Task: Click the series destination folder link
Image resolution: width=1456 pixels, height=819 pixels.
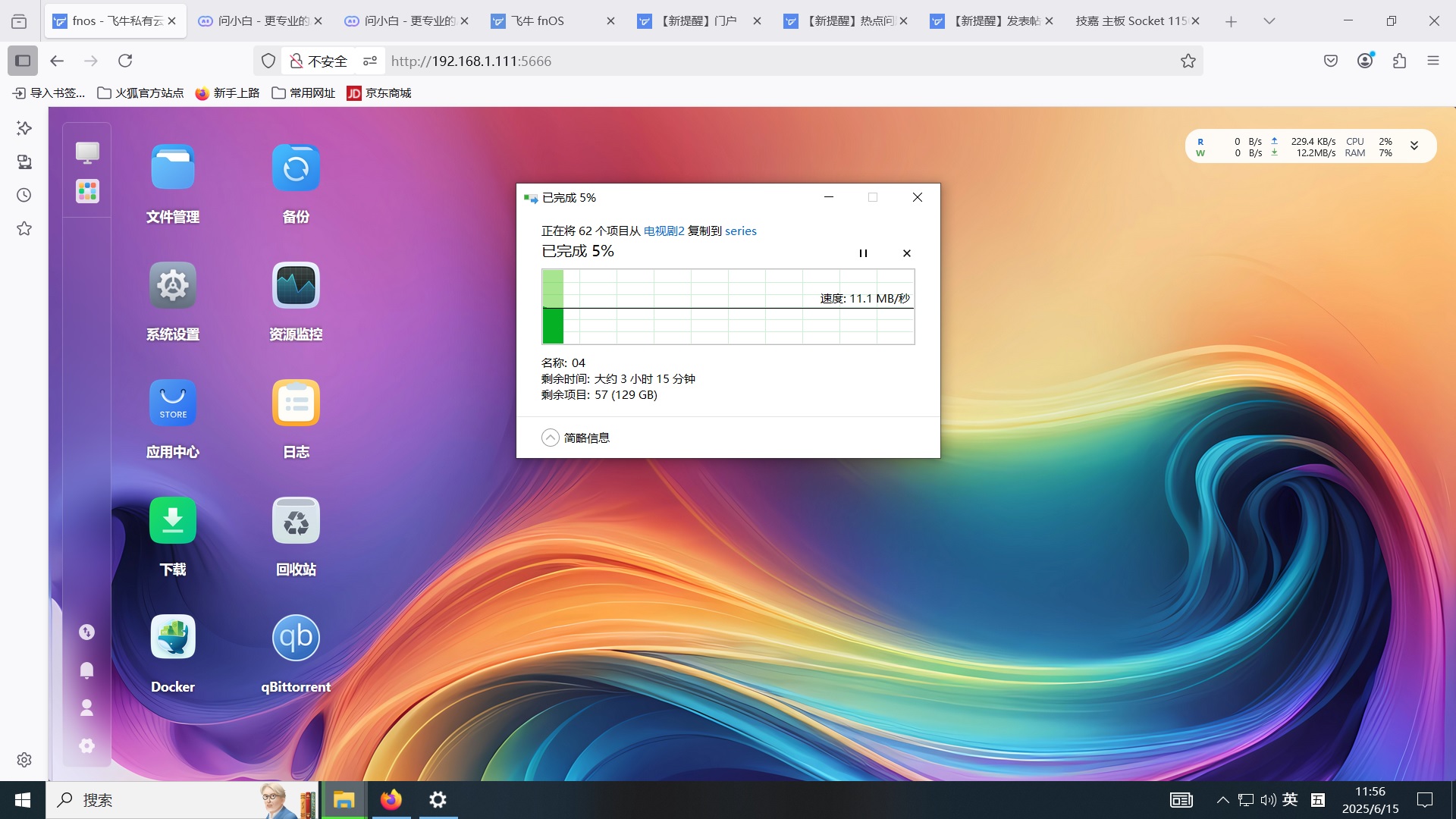Action: click(x=741, y=231)
